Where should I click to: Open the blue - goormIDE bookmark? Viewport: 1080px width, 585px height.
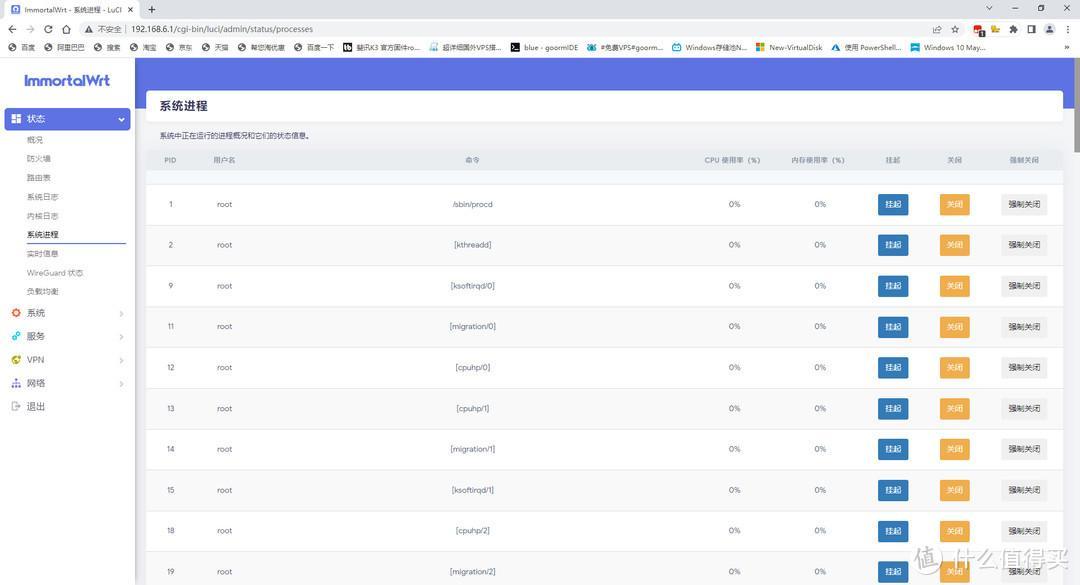coord(544,48)
